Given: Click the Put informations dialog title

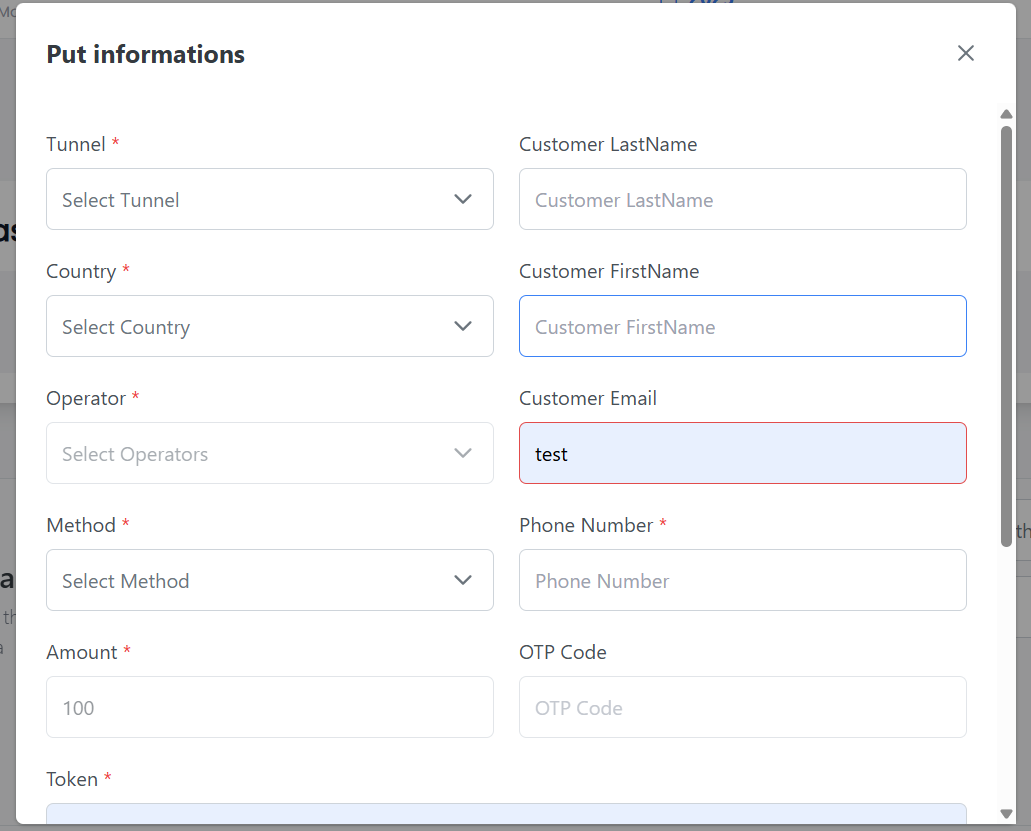Looking at the screenshot, I should coord(145,54).
